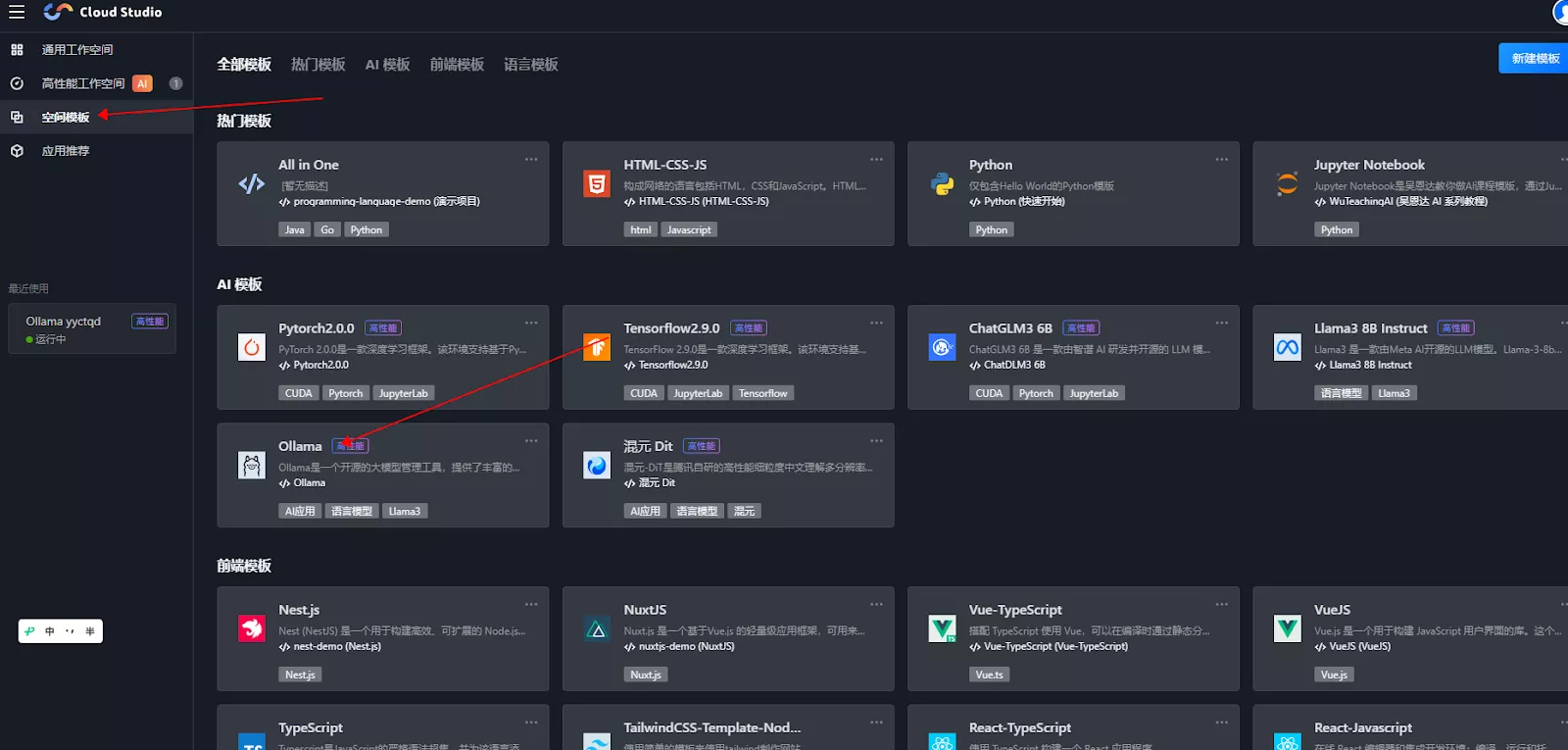Click the 通用工作空间 grid icon
The height and width of the screenshot is (750, 1568).
click(x=17, y=49)
